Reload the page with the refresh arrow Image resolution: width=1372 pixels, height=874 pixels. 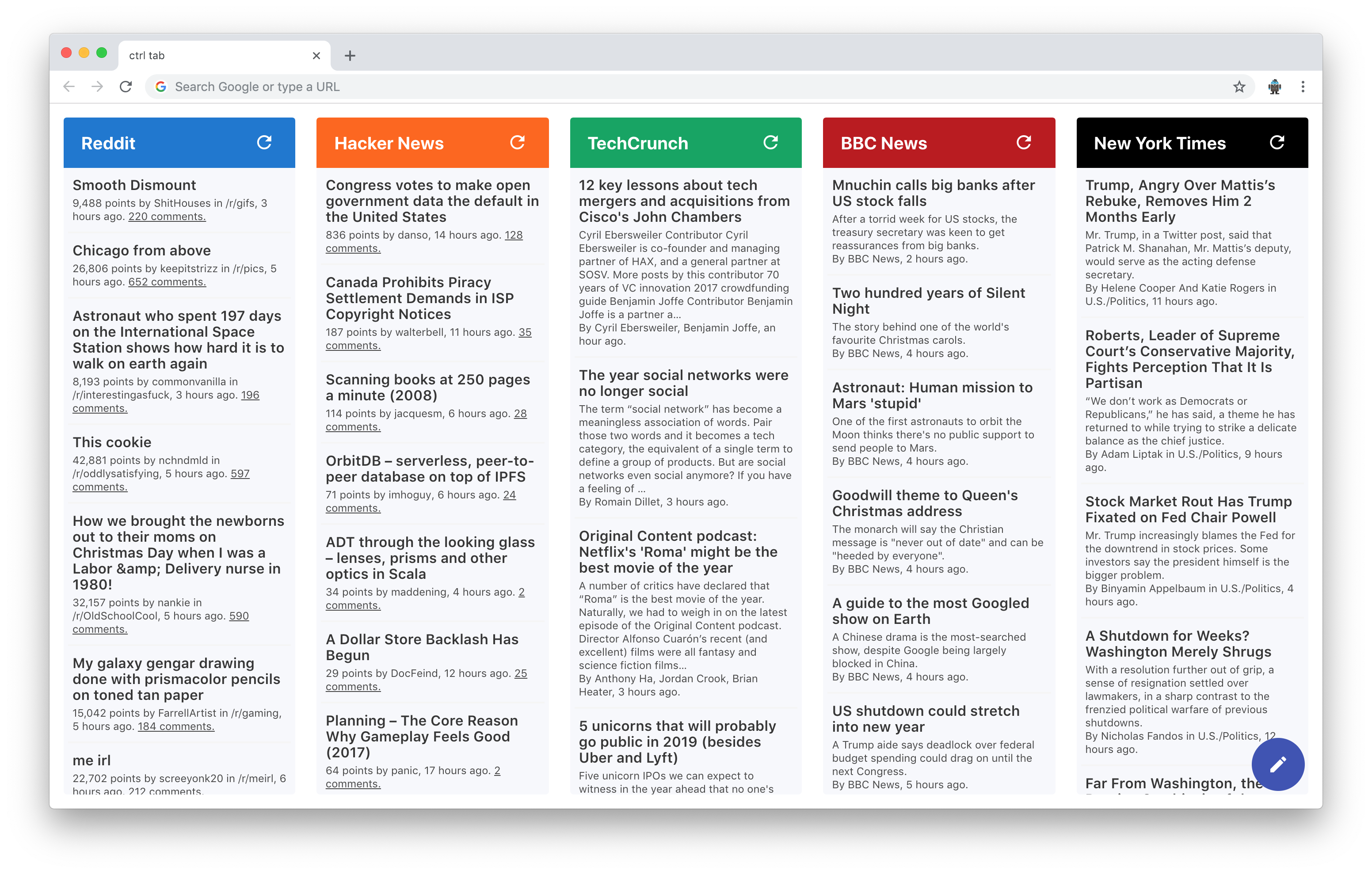coord(126,87)
